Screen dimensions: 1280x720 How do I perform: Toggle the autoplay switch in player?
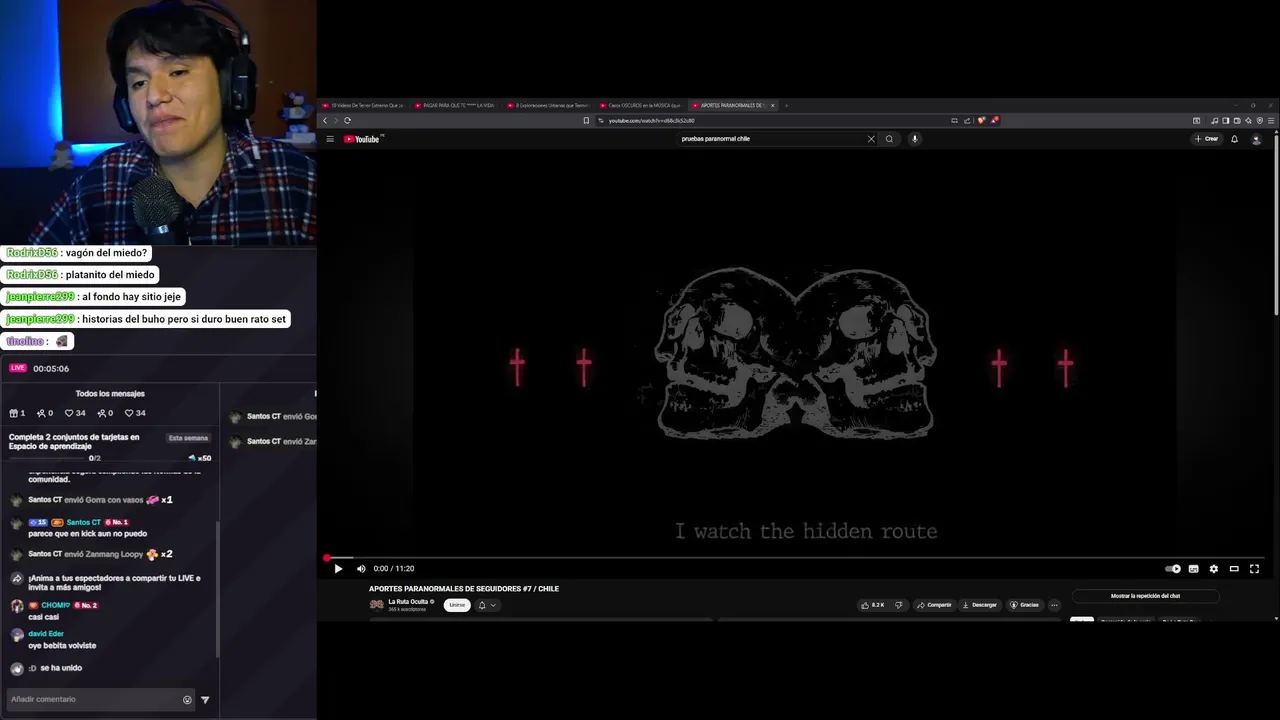pyautogui.click(x=1173, y=569)
